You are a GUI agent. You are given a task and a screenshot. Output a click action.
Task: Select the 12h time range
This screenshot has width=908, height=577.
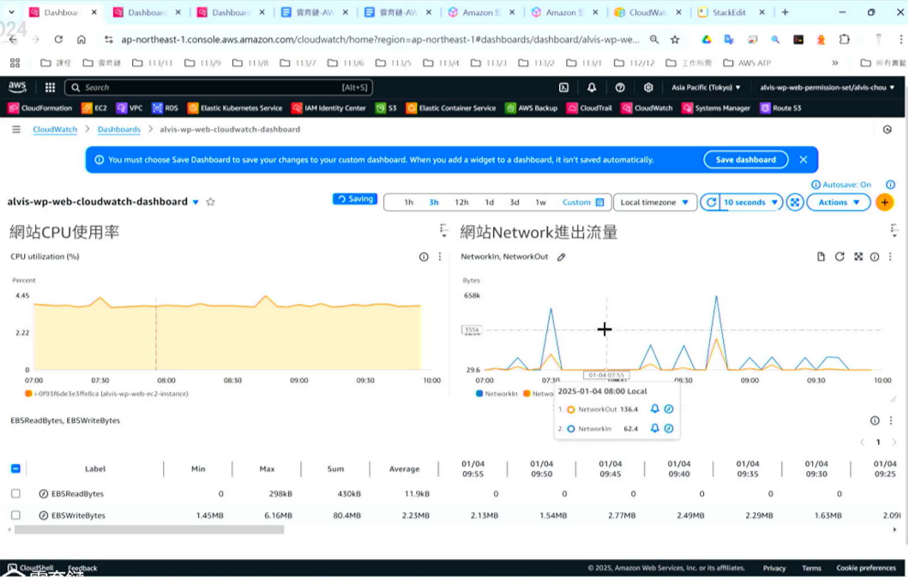click(x=461, y=202)
